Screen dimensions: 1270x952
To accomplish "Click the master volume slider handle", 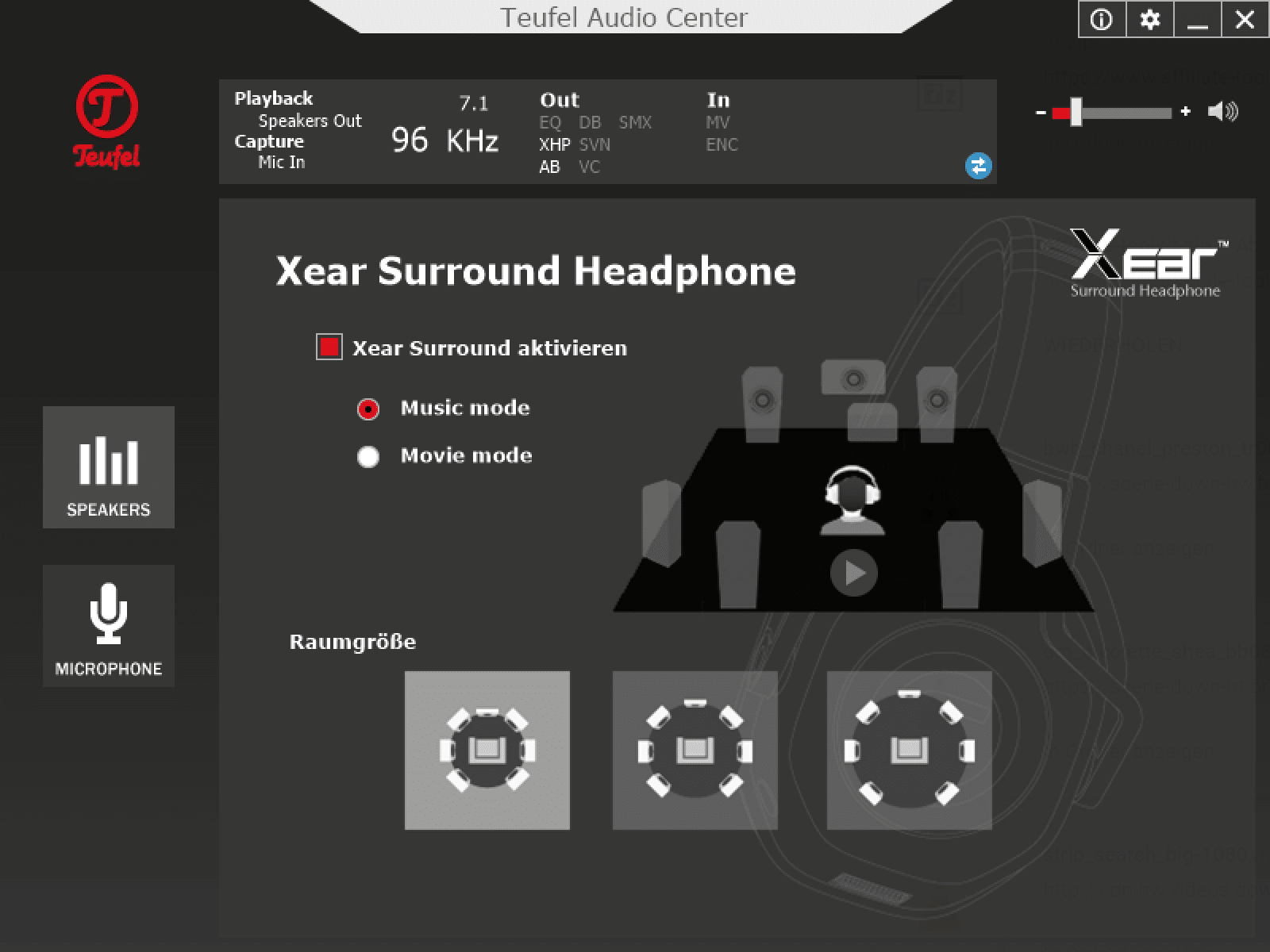I will pos(1076,112).
